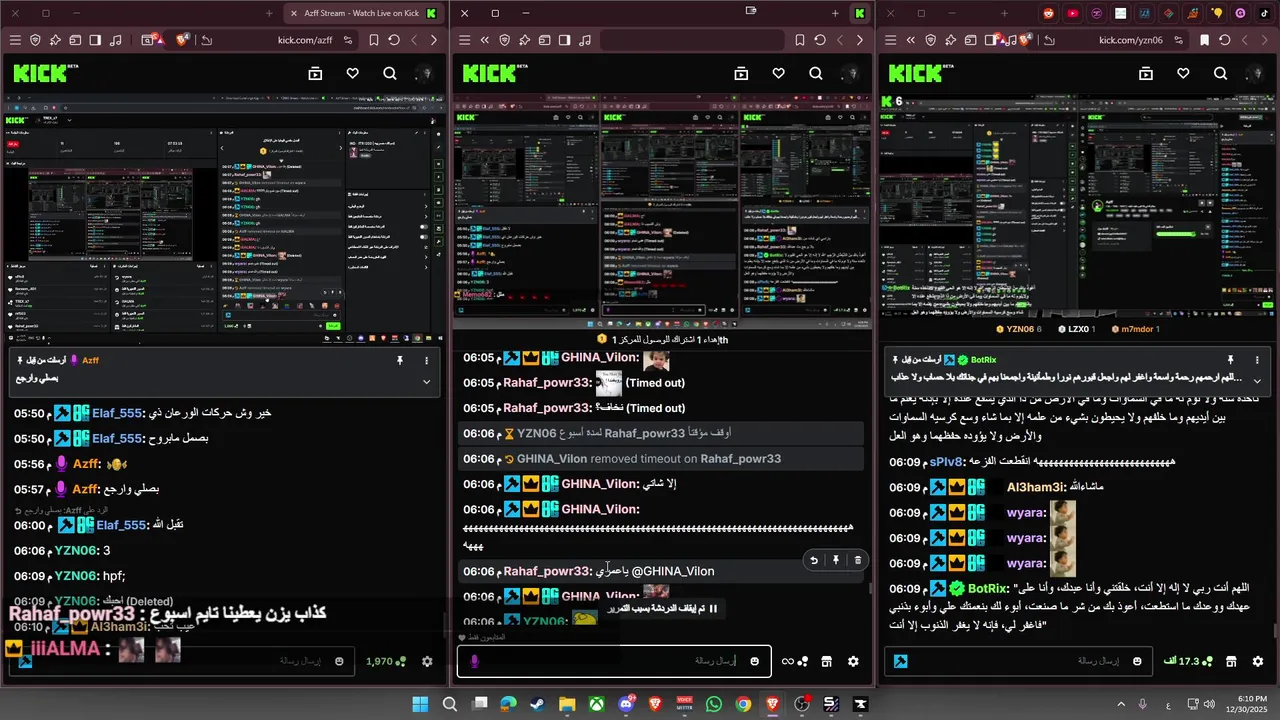Unpin the Azff pinned message
The height and width of the screenshot is (720, 1280).
click(x=399, y=360)
